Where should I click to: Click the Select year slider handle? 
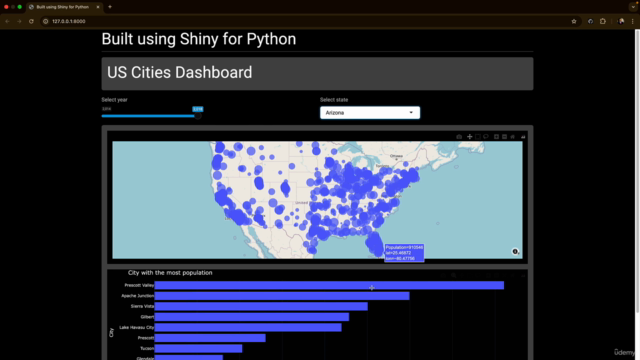(198, 116)
